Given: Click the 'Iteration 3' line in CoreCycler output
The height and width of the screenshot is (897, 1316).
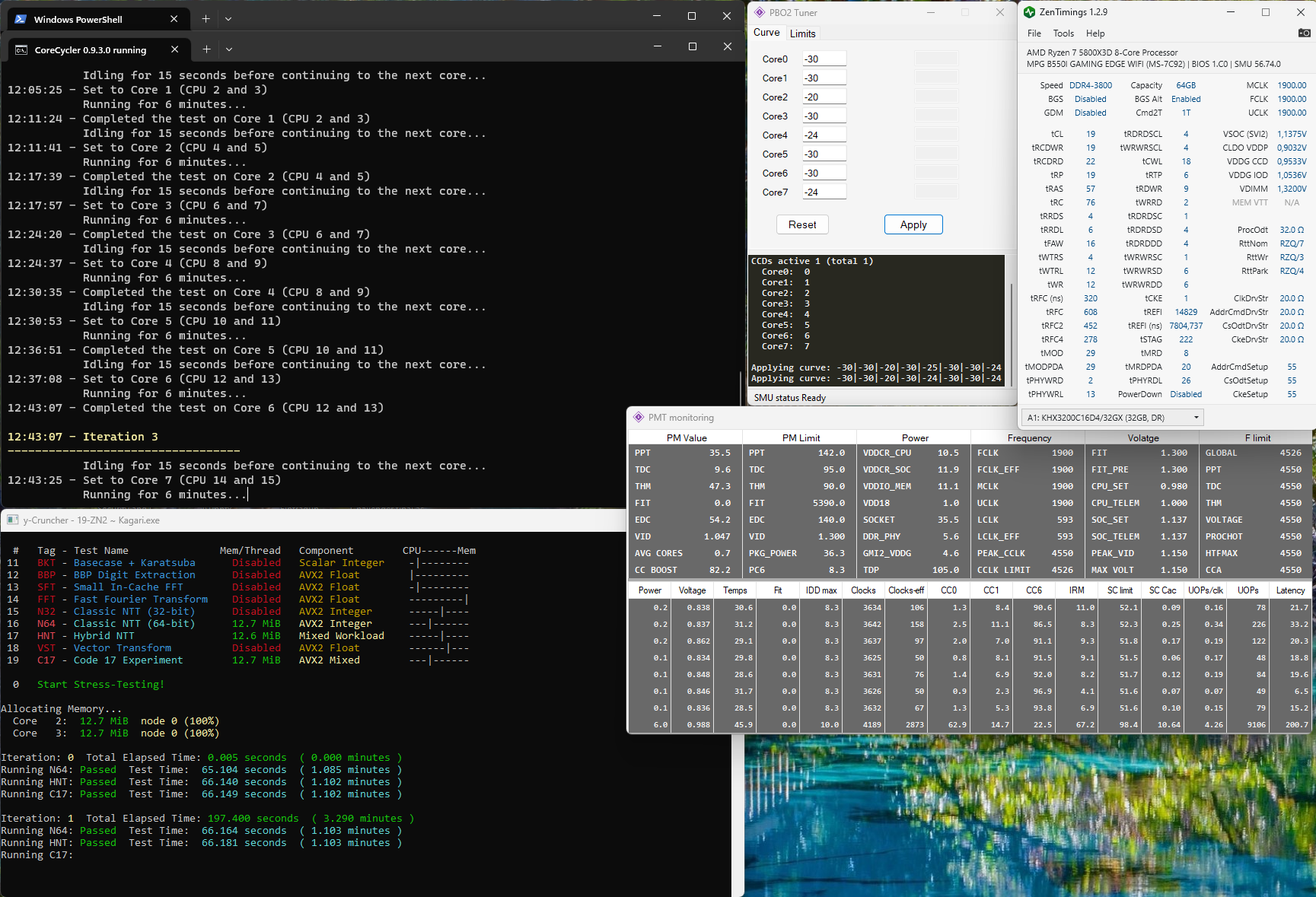Looking at the screenshot, I should pos(83,437).
